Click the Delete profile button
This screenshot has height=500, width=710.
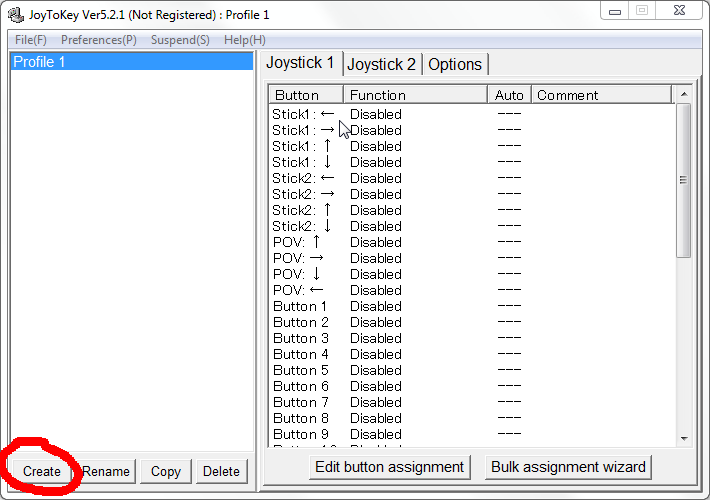pos(221,471)
